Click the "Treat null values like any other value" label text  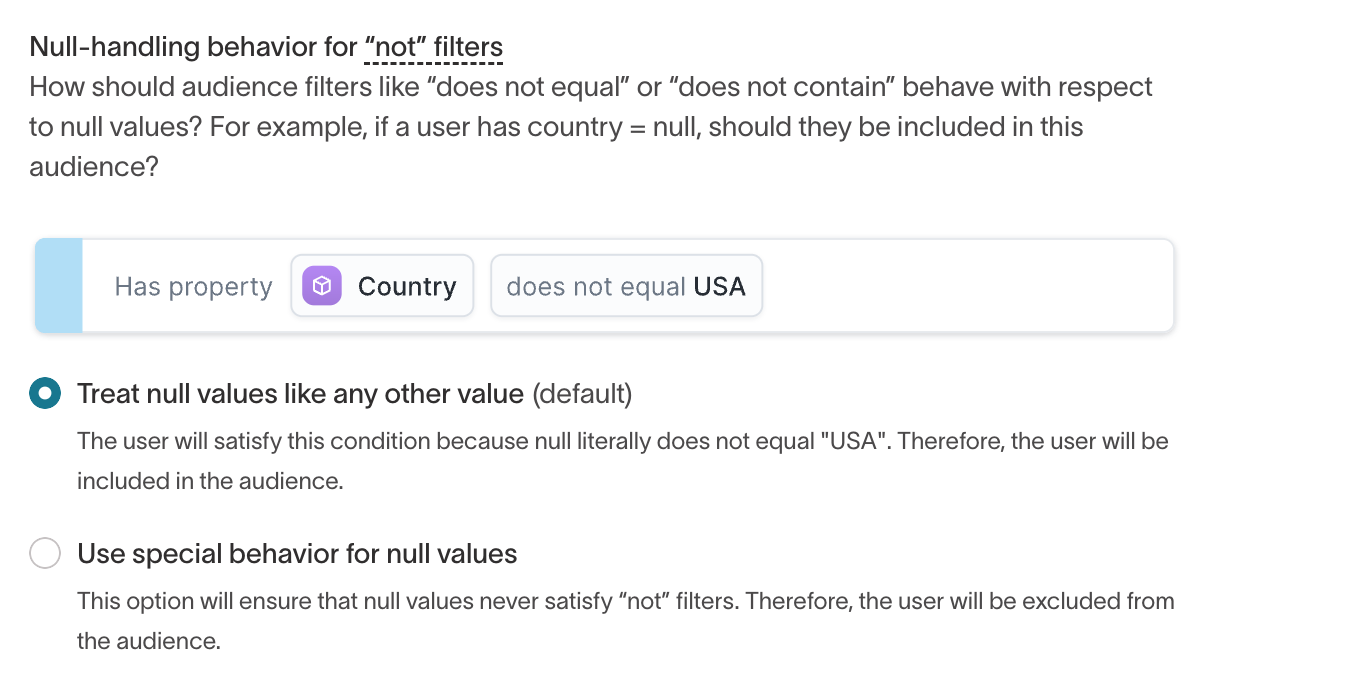click(x=300, y=394)
